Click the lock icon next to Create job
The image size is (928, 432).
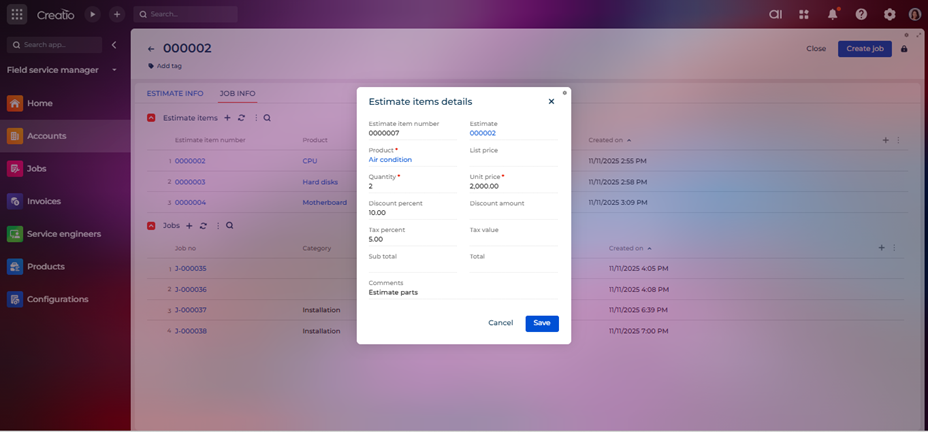(904, 49)
